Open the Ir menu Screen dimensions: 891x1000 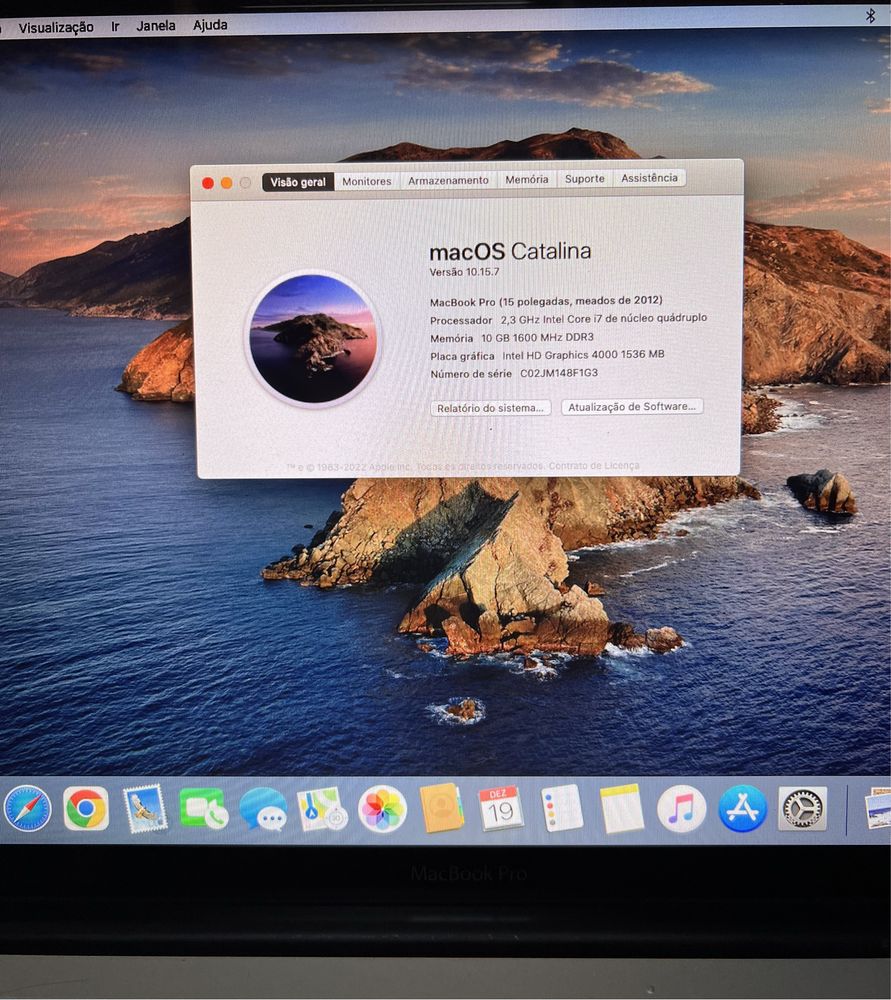point(115,26)
